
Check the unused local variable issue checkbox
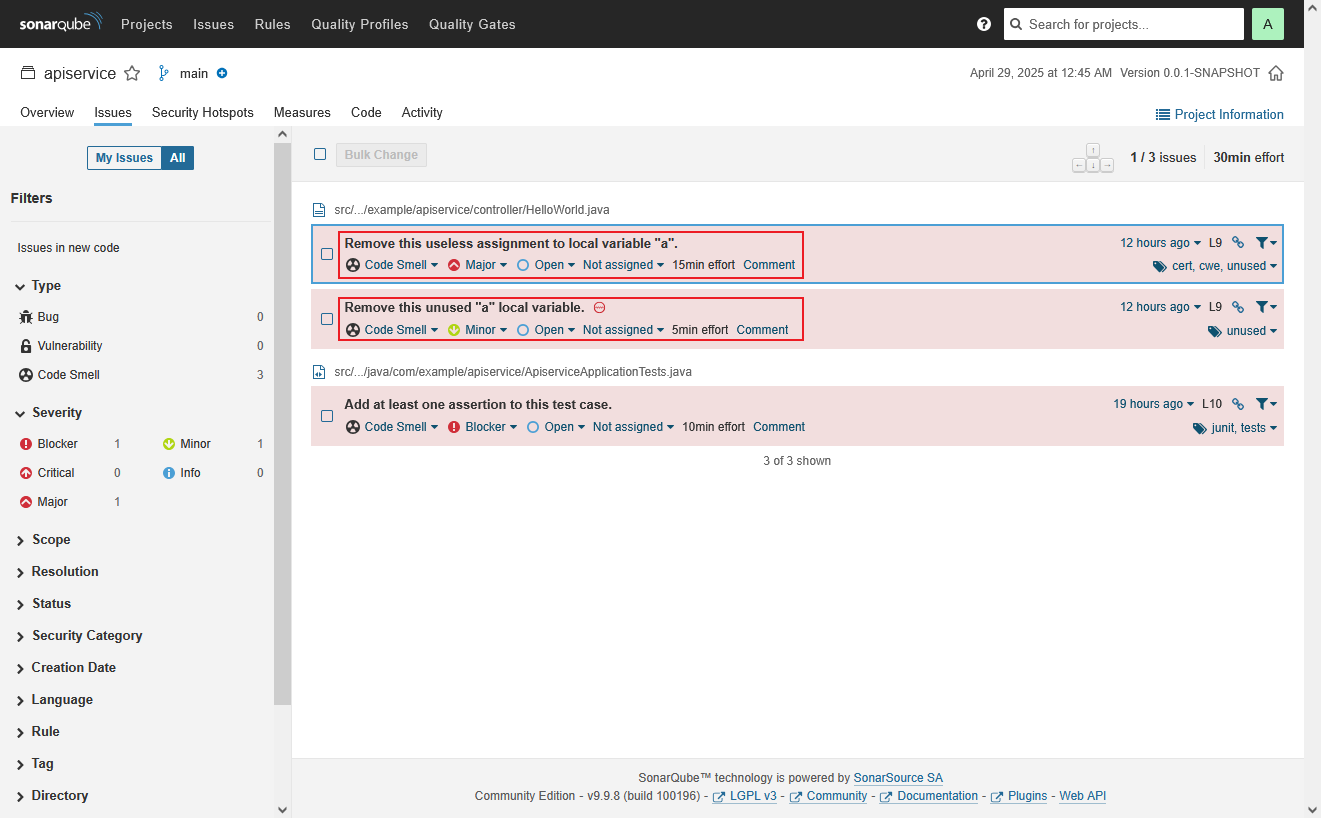click(327, 319)
